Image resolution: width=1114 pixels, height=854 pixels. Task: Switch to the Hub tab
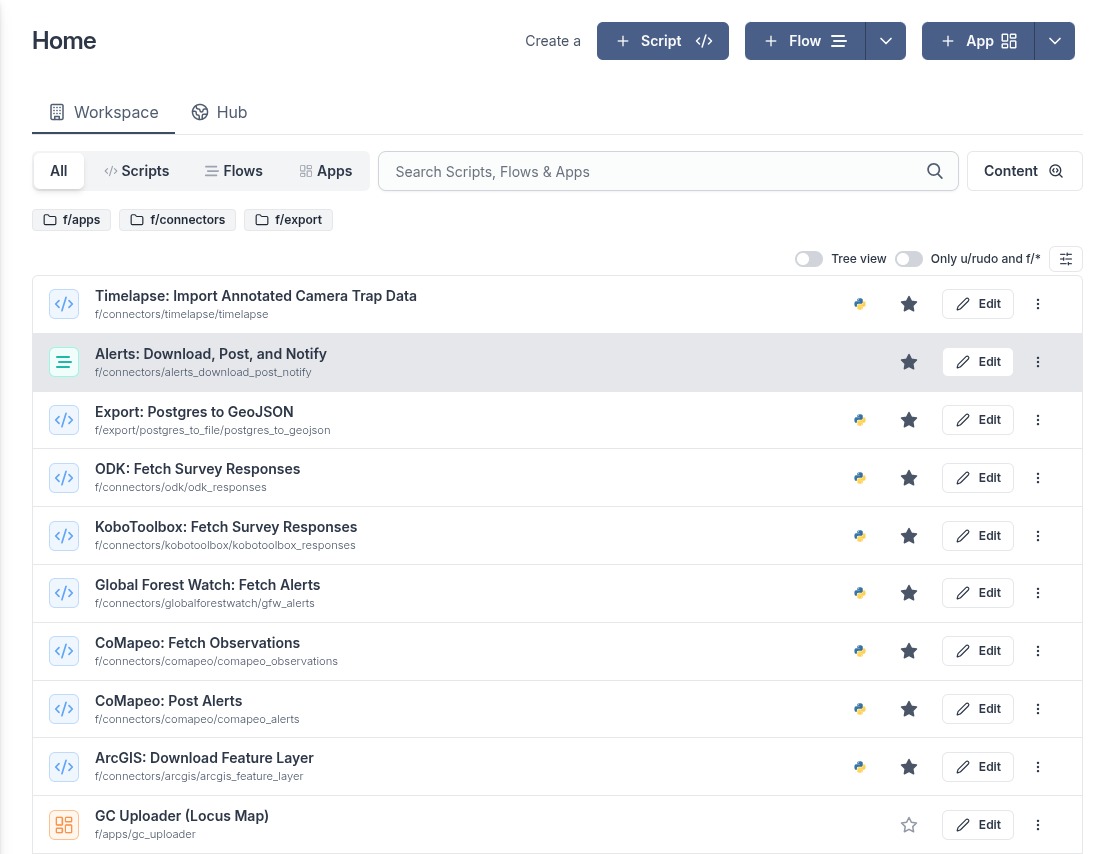pyautogui.click(x=219, y=112)
